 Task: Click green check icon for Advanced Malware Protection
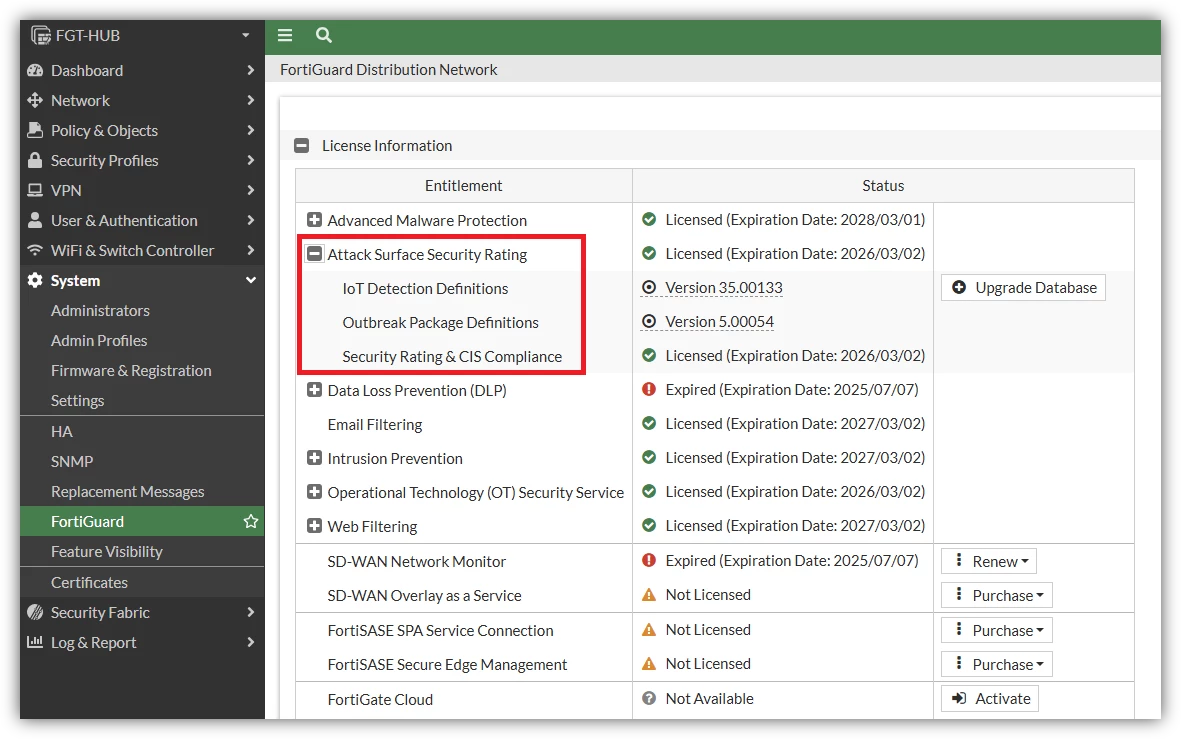coord(648,219)
